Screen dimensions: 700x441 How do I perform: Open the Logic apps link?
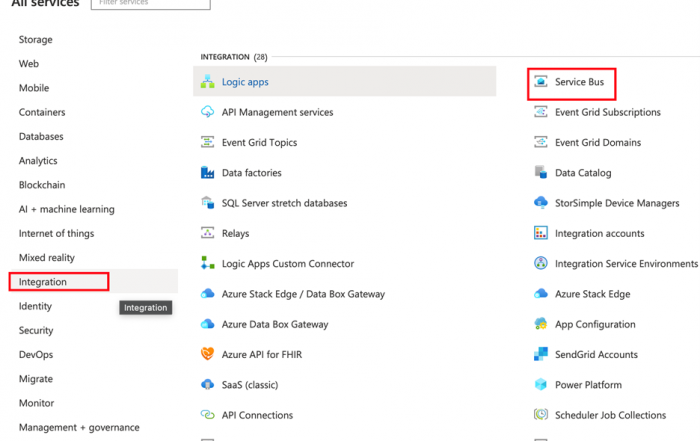[245, 82]
